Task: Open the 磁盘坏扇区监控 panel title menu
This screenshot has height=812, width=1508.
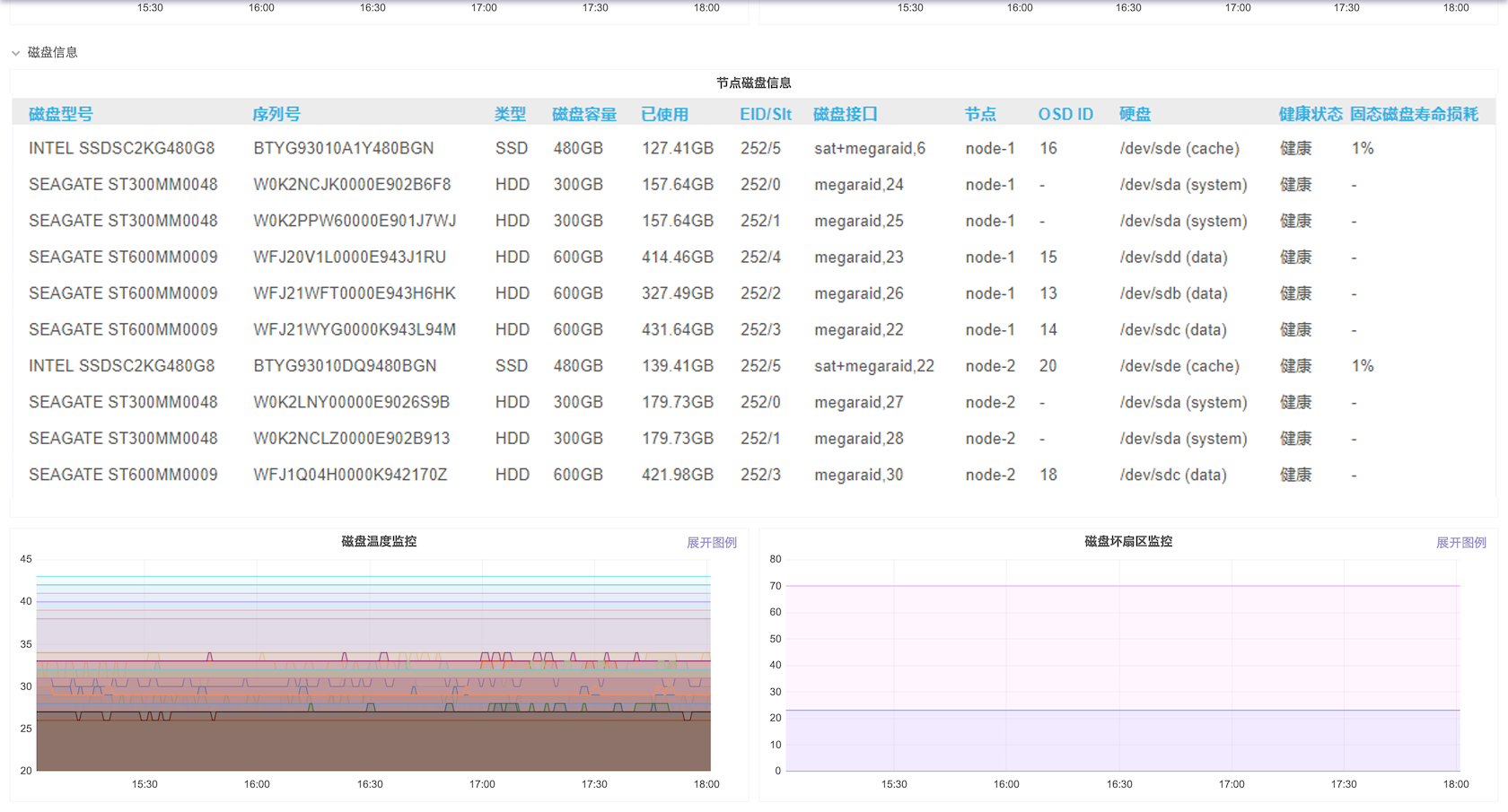Action: click(x=1128, y=542)
